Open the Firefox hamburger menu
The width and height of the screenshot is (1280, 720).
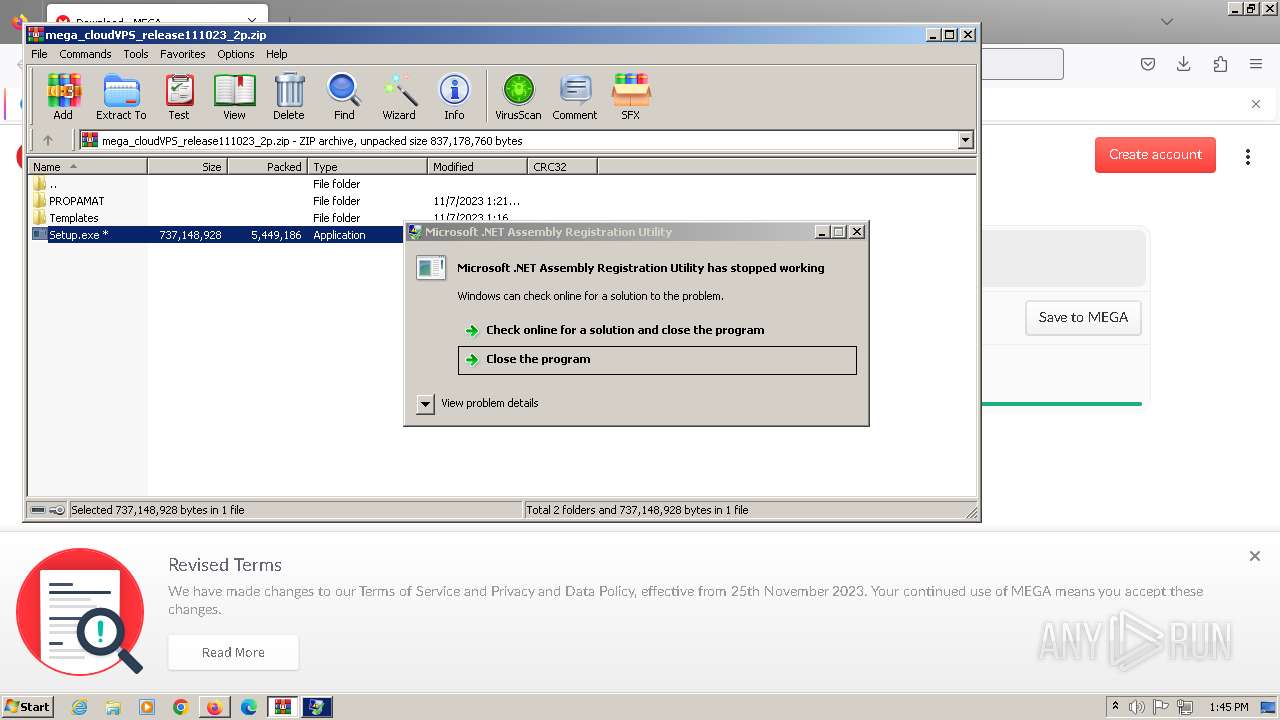tap(1256, 64)
